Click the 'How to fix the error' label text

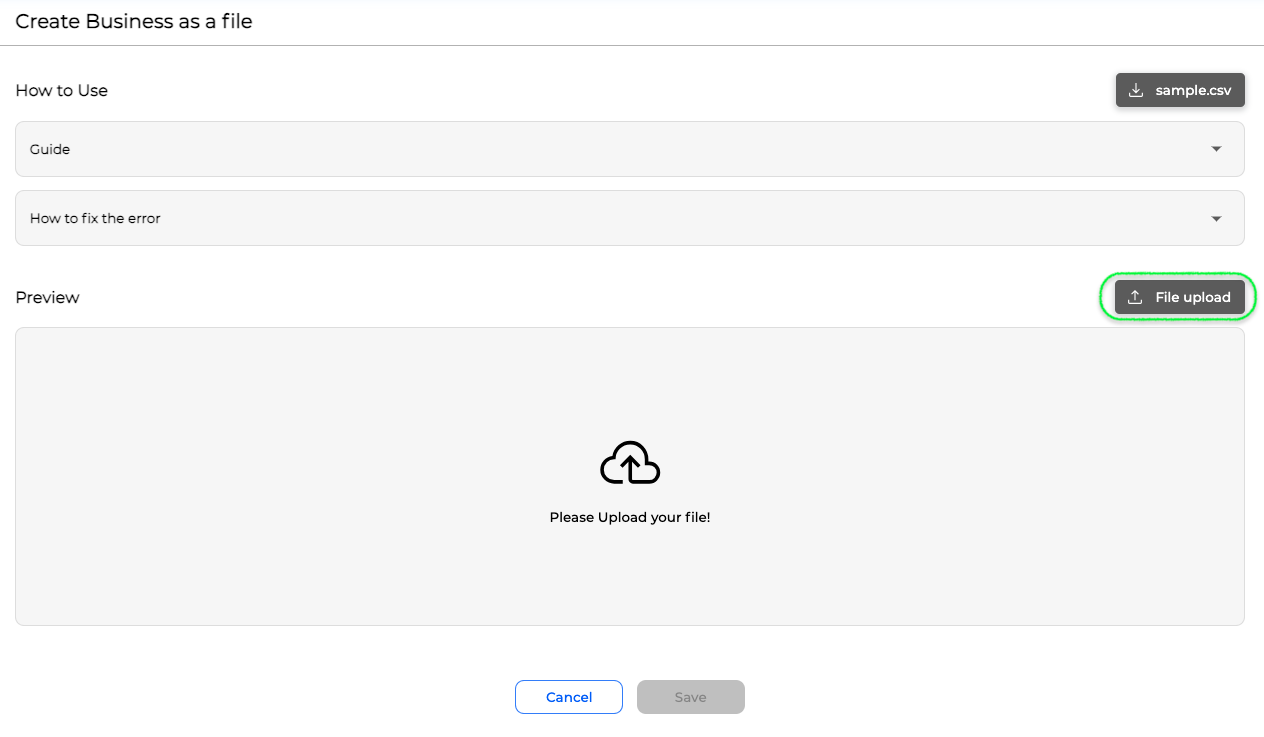pyautogui.click(x=95, y=218)
